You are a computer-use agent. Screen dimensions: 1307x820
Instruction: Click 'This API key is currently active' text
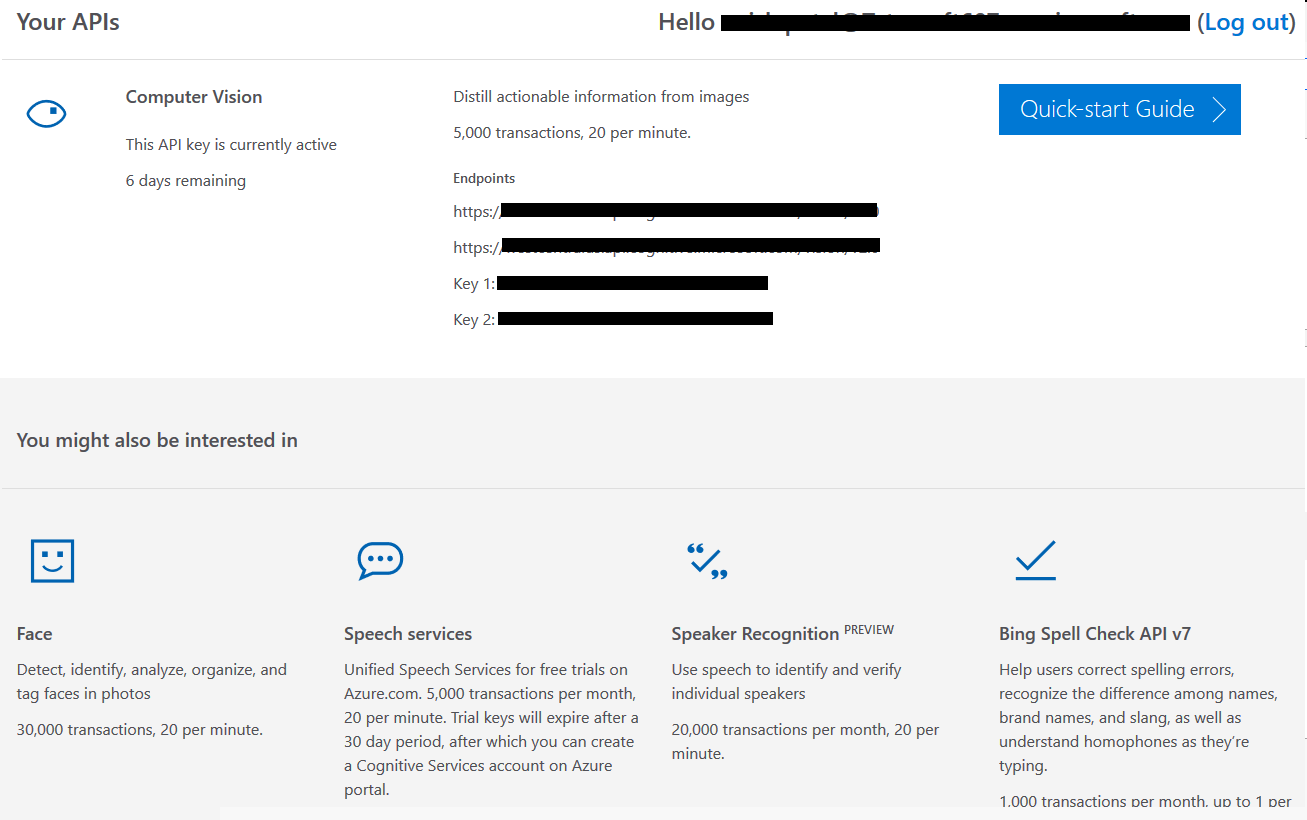coord(231,145)
